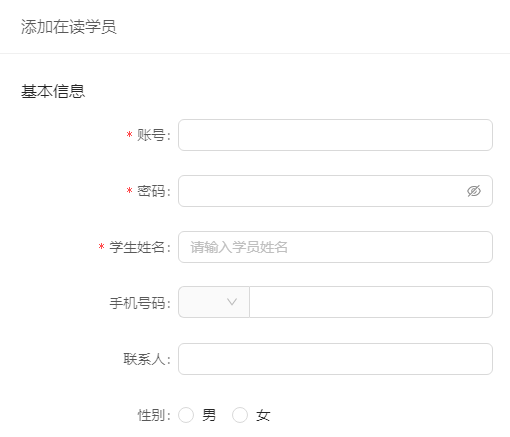Click the 联系人 contact person field
Screen dimensions: 510x437
tap(335, 359)
